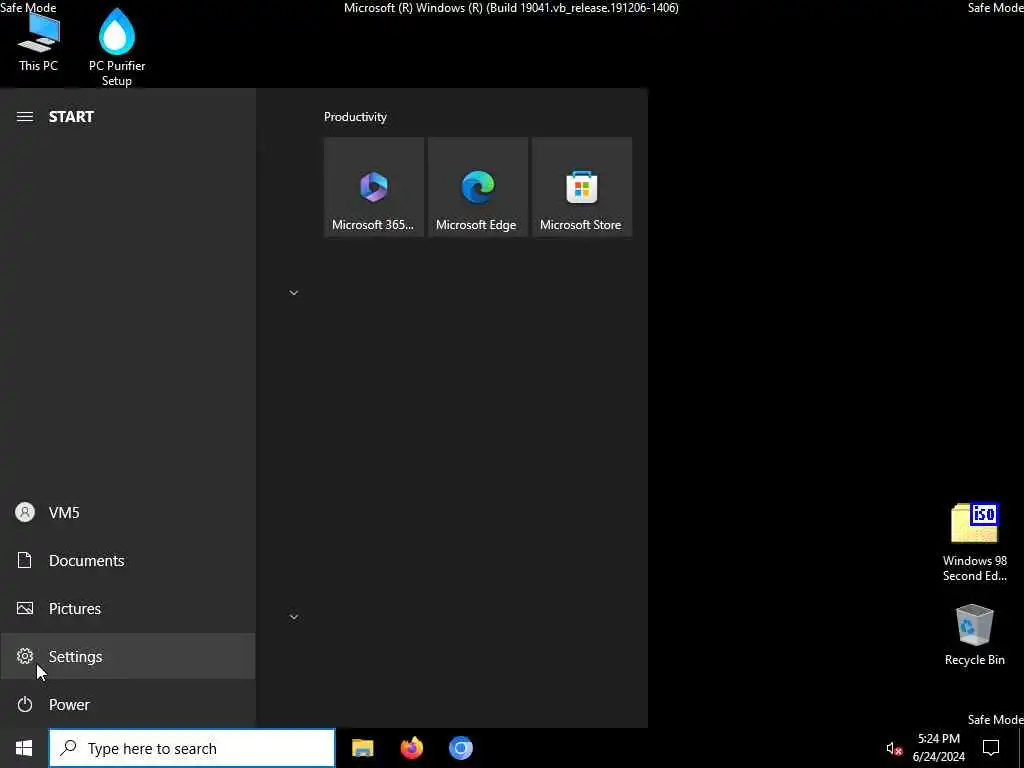1024x768 pixels.
Task: Click the START label text
Action: [71, 117]
